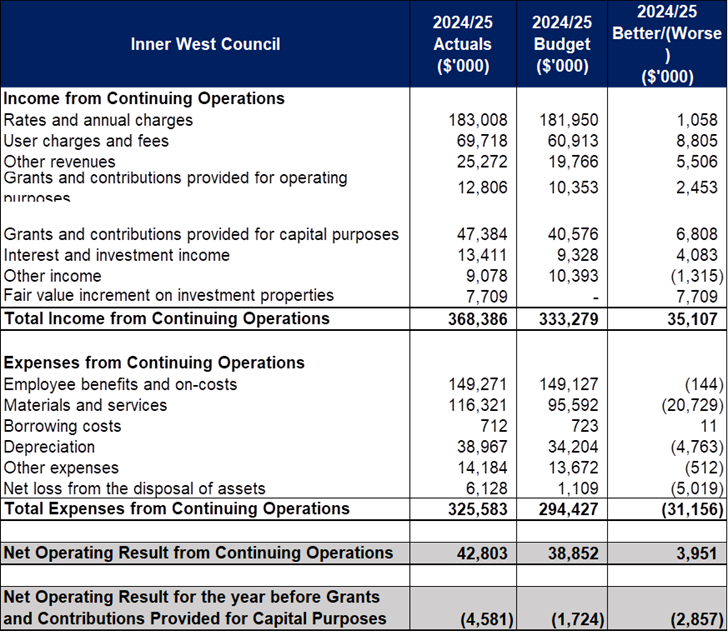Click 'Net Operating Result for the year before Grants'
The image size is (728, 632).
point(192,597)
